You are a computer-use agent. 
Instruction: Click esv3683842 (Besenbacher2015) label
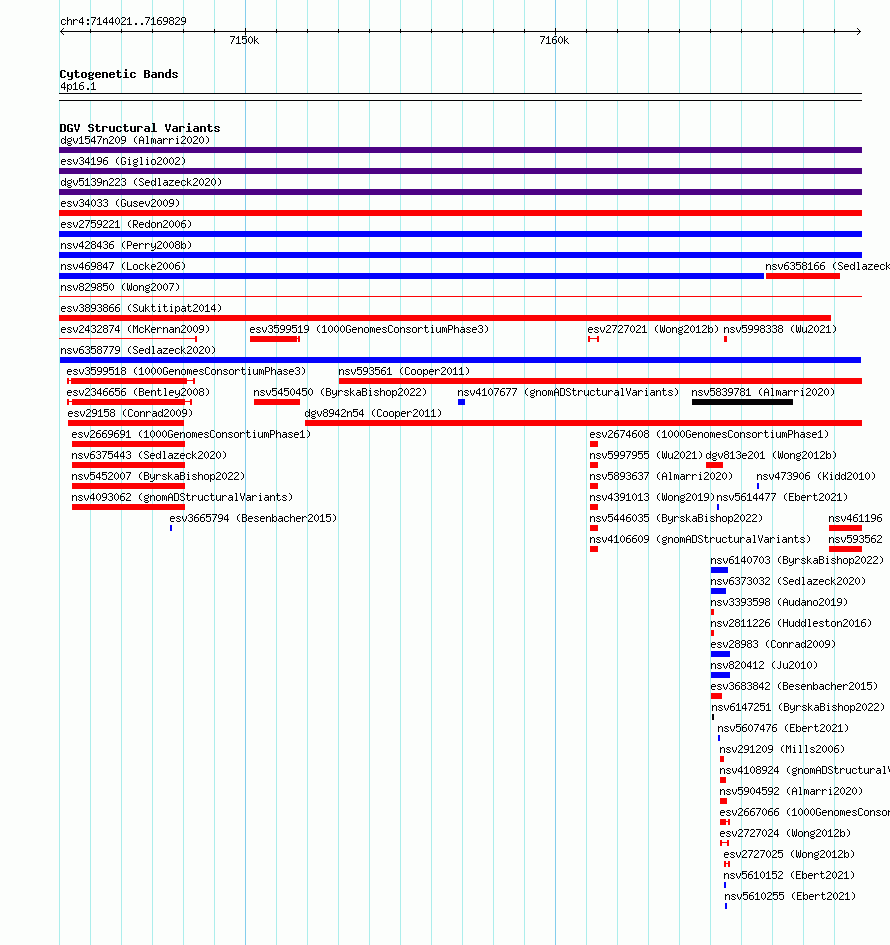tap(794, 687)
